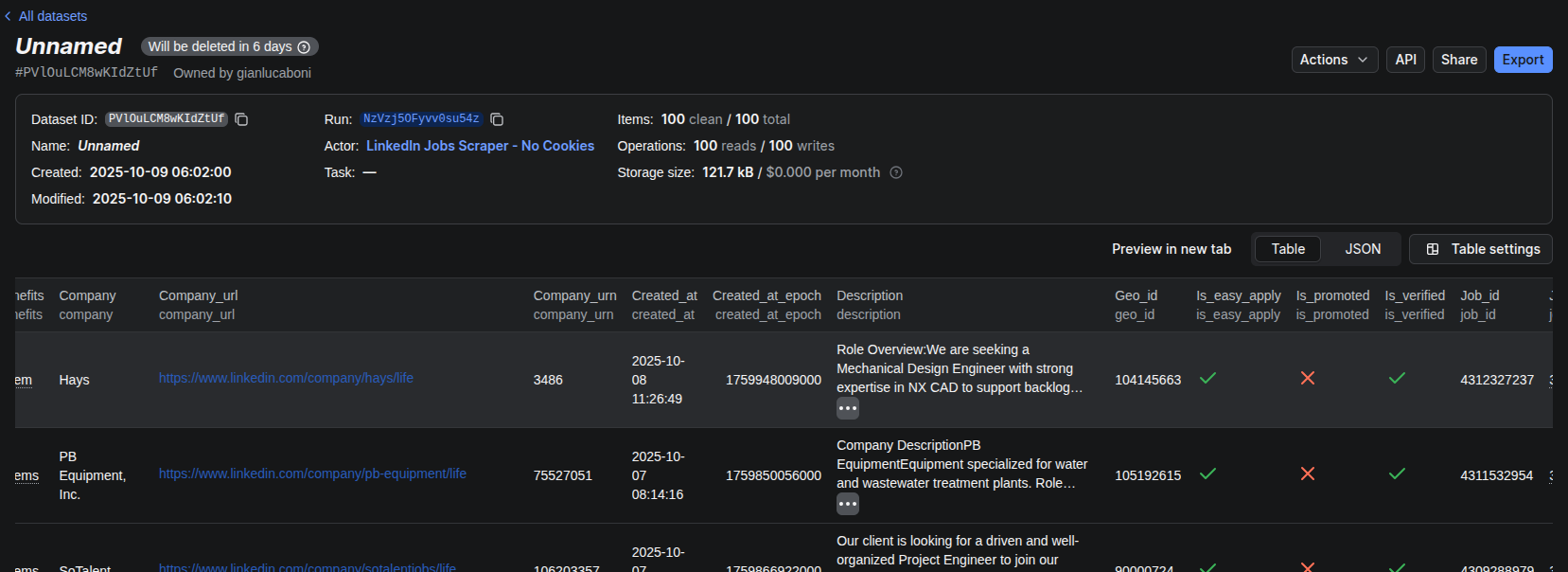The width and height of the screenshot is (1568, 572).
Task: Open the Actions dropdown
Action: 1334,60
